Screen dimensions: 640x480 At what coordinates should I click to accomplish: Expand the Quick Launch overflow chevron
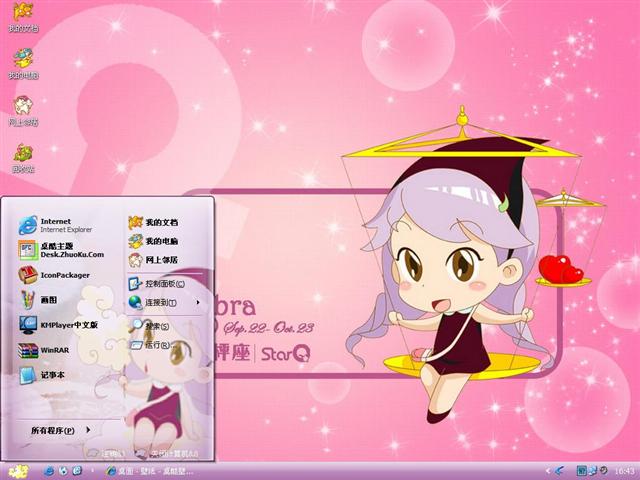(x=91, y=471)
